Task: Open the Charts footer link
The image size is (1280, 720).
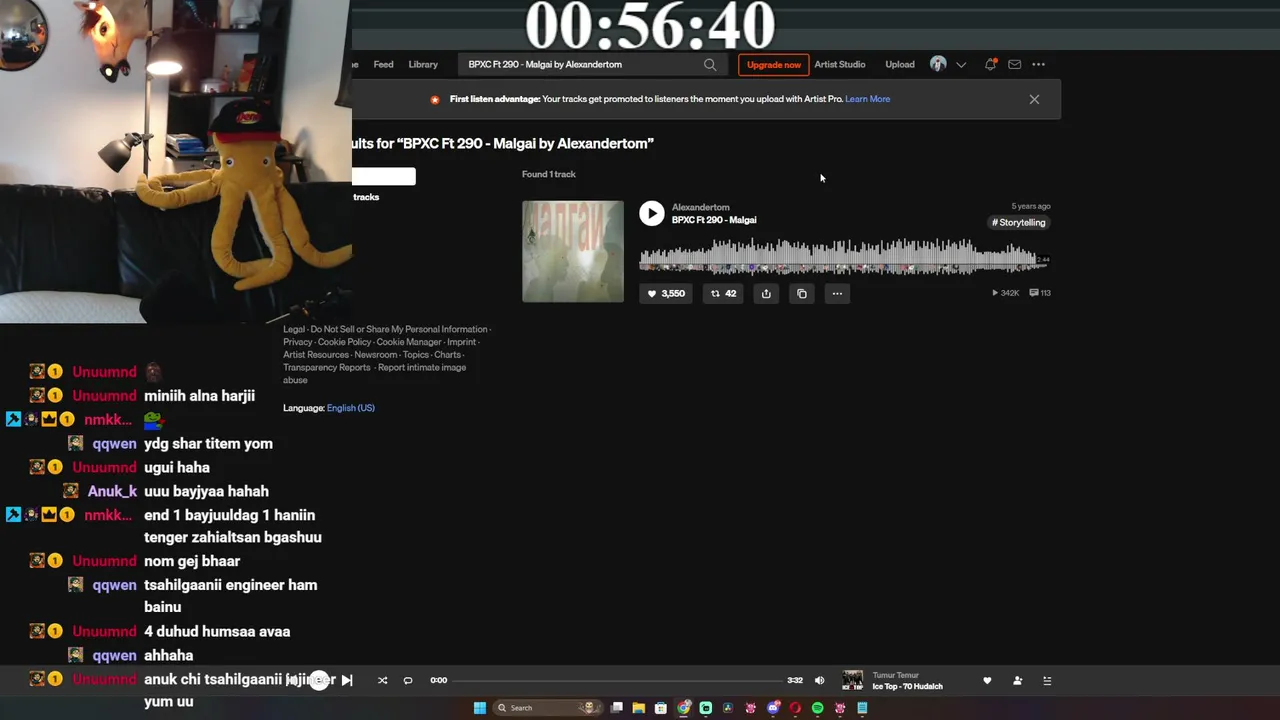Action: click(x=448, y=355)
